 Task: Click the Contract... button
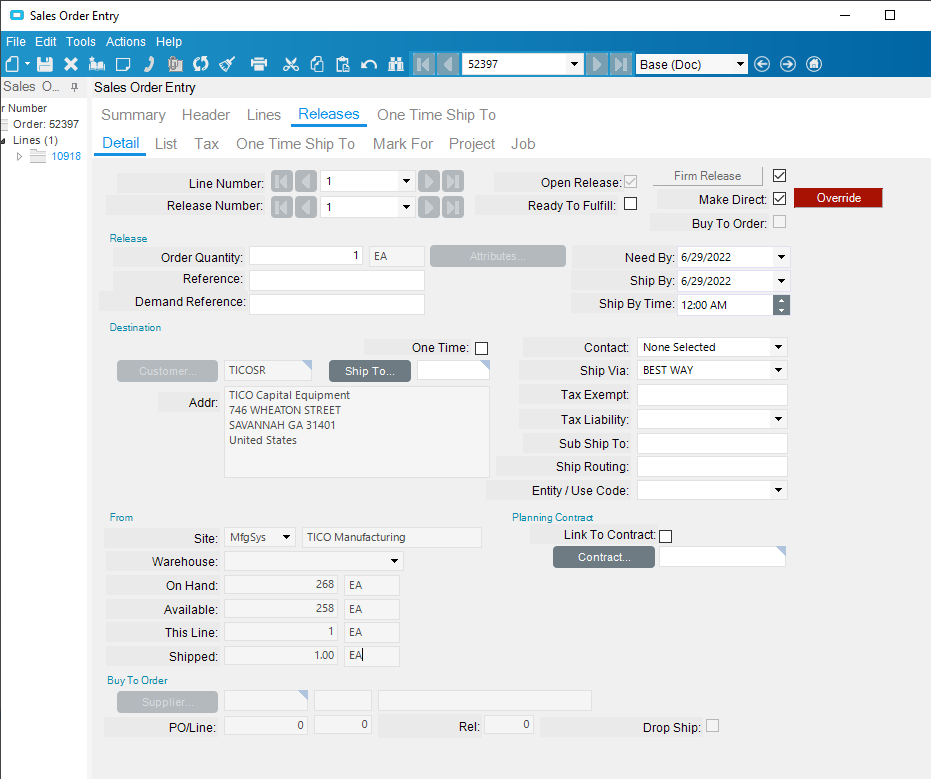604,557
